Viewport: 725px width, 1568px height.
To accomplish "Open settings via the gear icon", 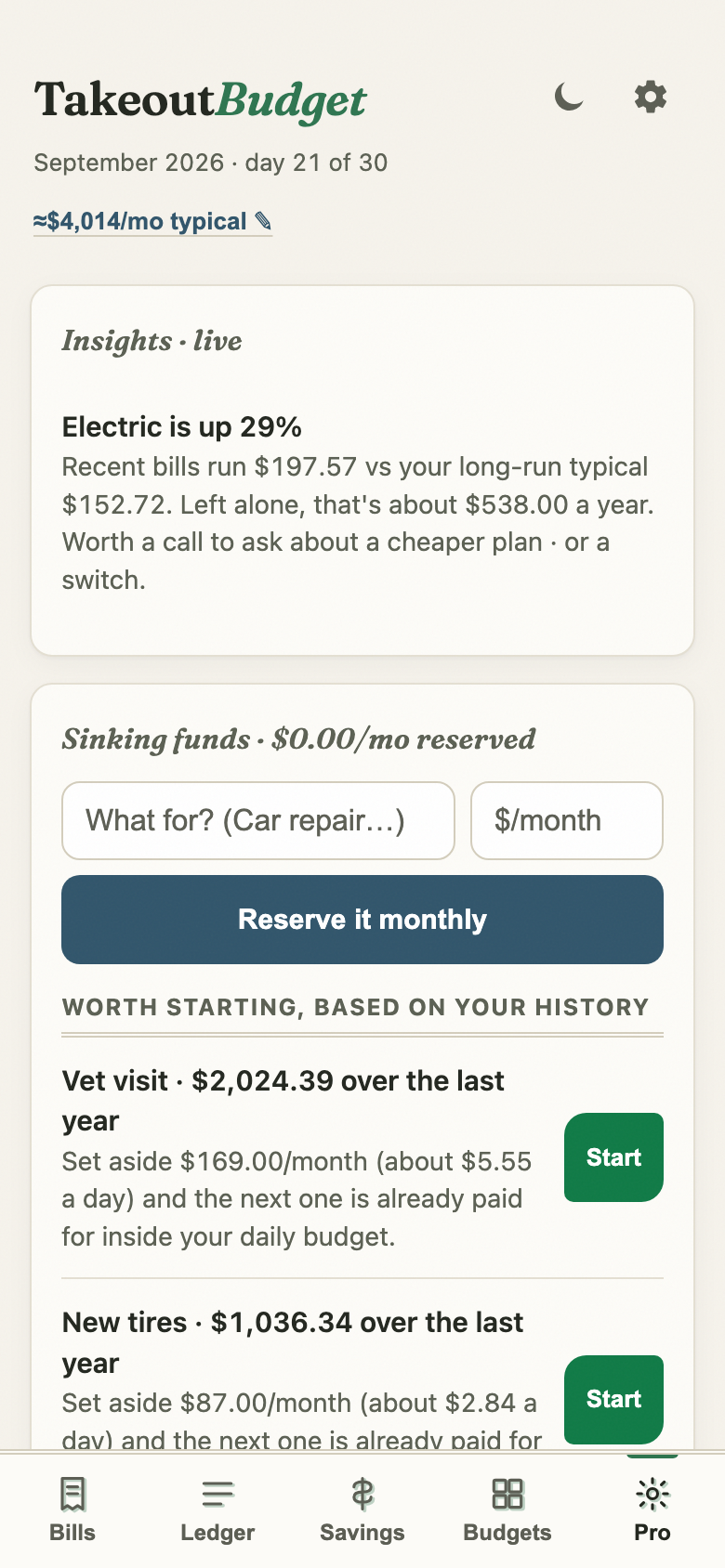I will coord(651,97).
